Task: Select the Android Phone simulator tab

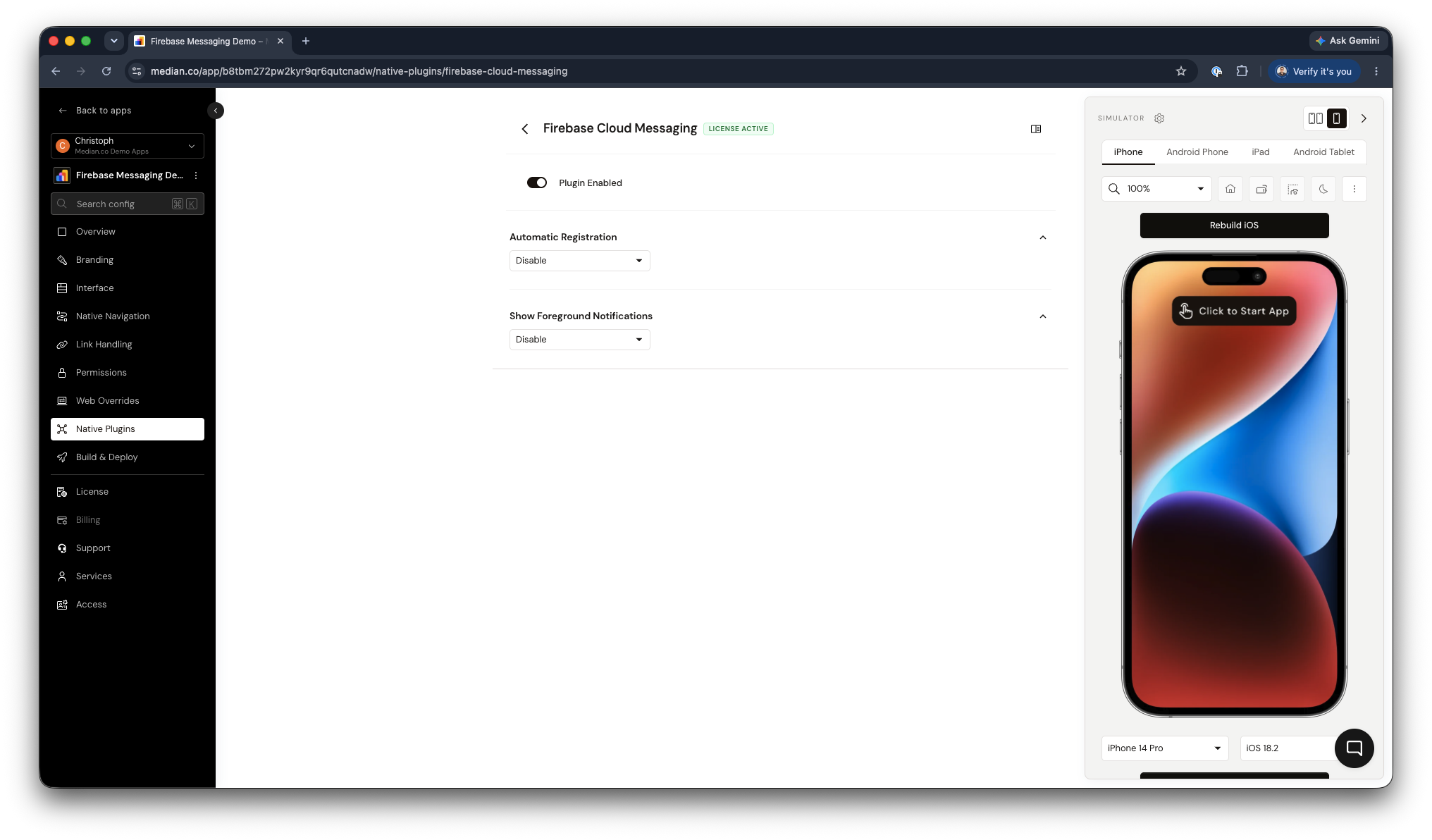Action: pos(1197,152)
